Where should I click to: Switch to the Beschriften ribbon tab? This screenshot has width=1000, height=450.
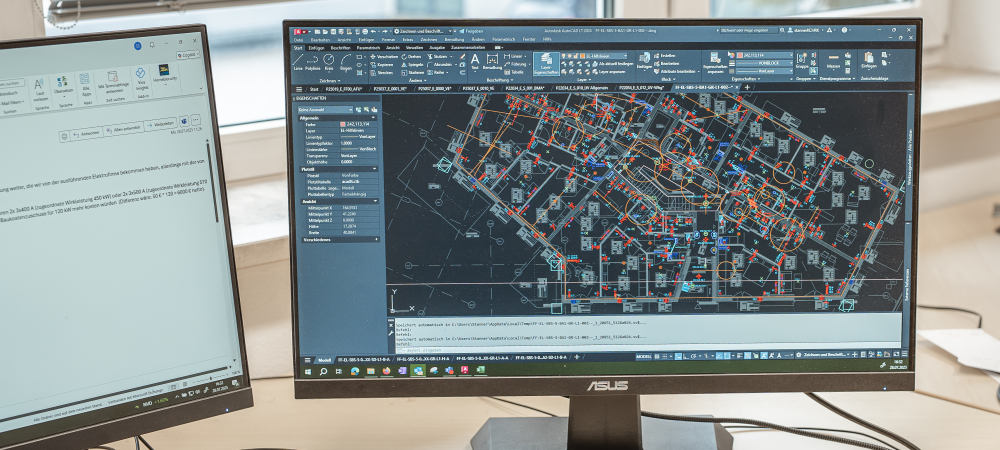coord(341,47)
